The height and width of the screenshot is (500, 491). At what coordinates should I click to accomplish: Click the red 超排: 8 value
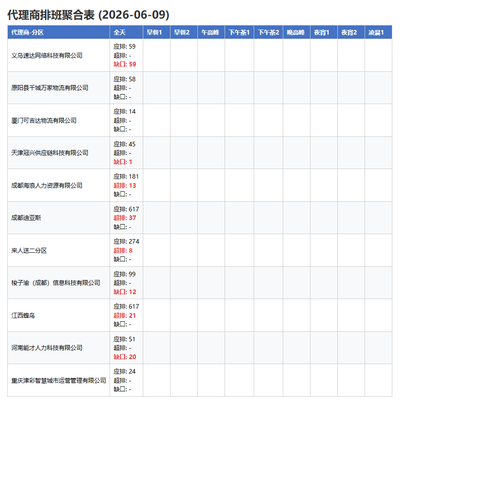(x=123, y=250)
